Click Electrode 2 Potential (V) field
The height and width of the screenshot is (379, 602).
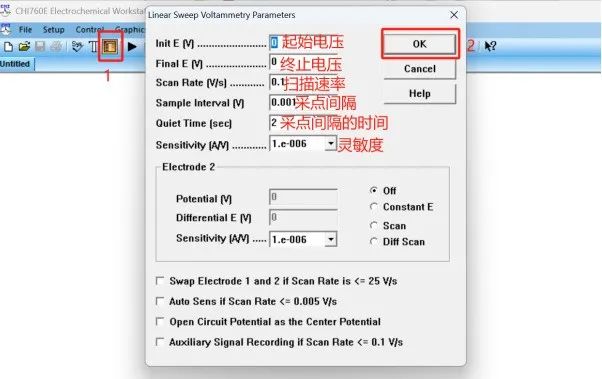point(303,197)
